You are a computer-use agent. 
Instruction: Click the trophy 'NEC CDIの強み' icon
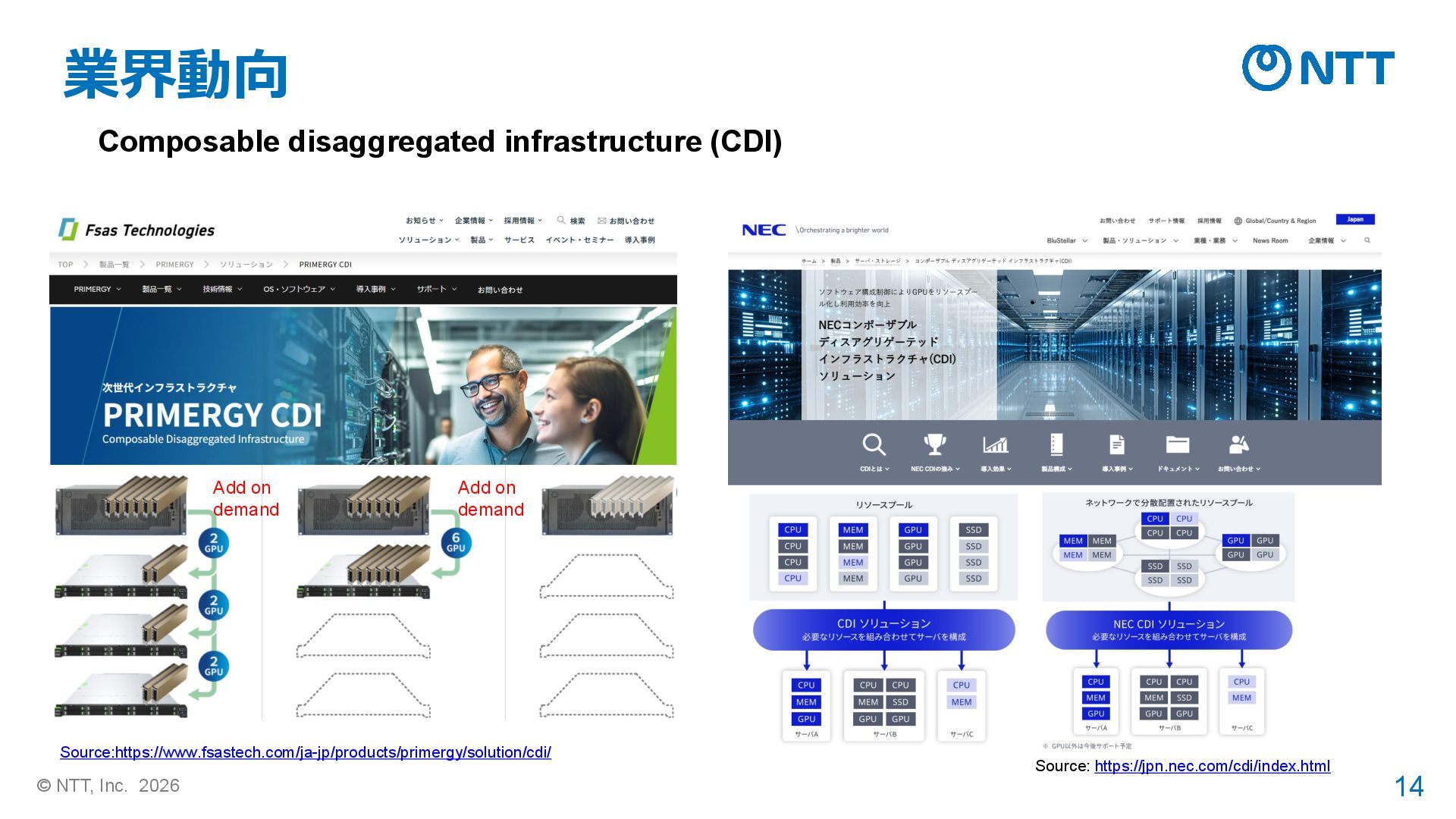(x=934, y=444)
